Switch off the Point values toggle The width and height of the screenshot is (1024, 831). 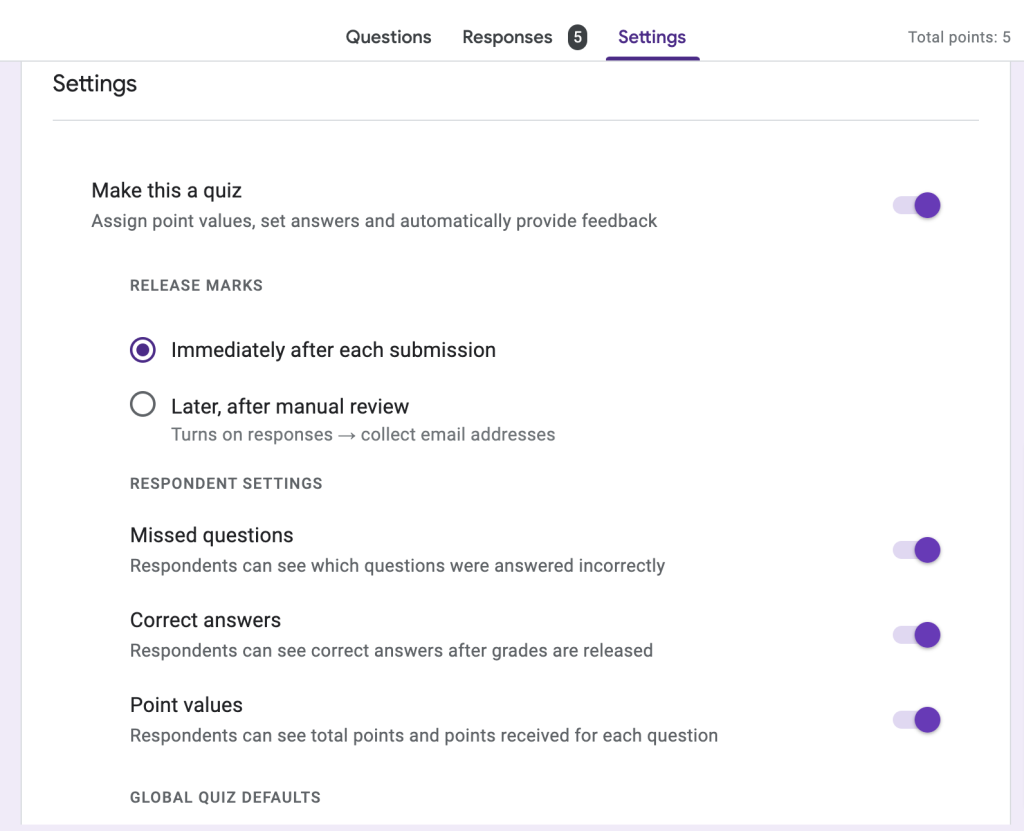[917, 720]
